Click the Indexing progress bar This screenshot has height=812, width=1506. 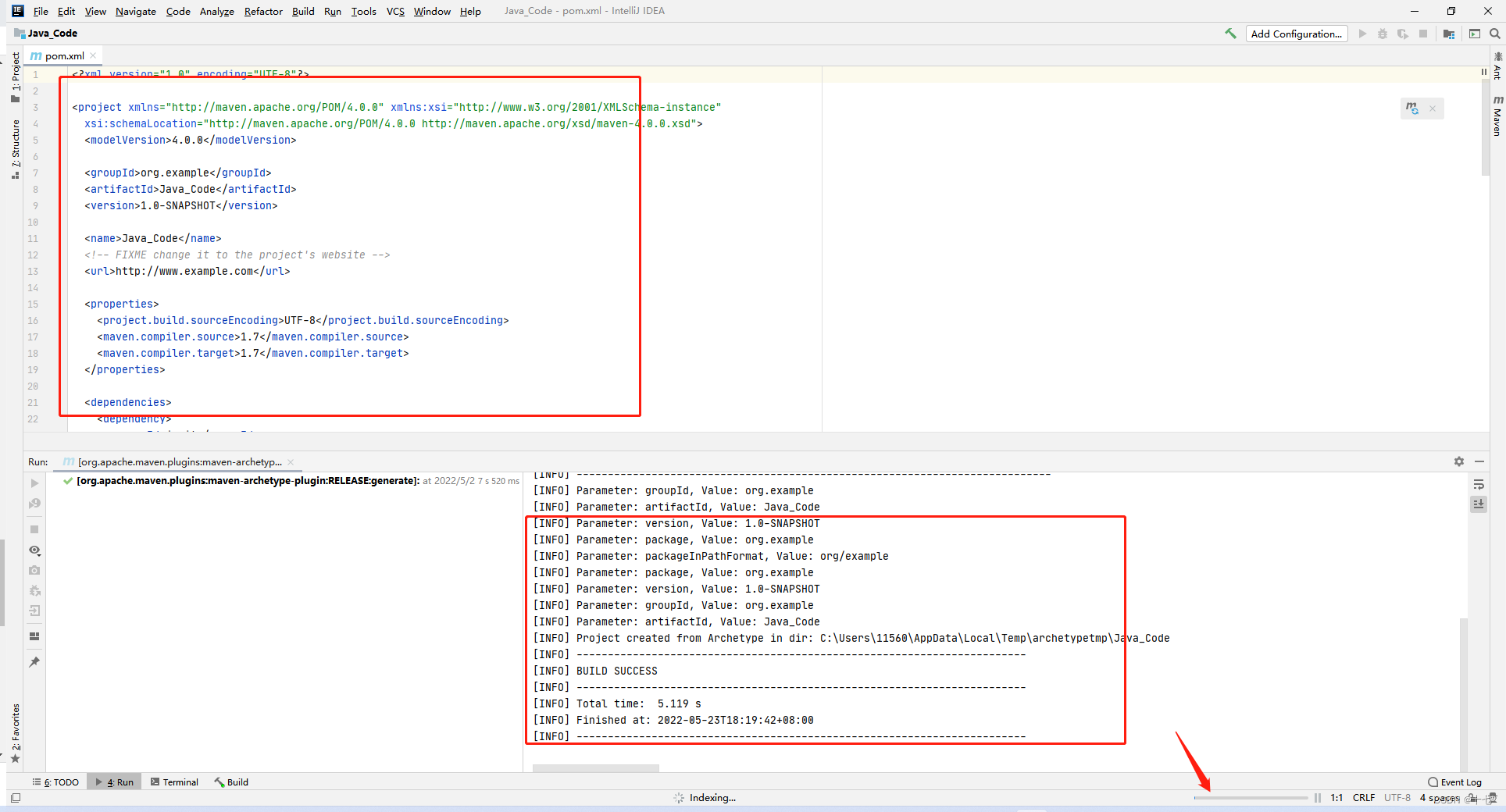(x=1251, y=798)
